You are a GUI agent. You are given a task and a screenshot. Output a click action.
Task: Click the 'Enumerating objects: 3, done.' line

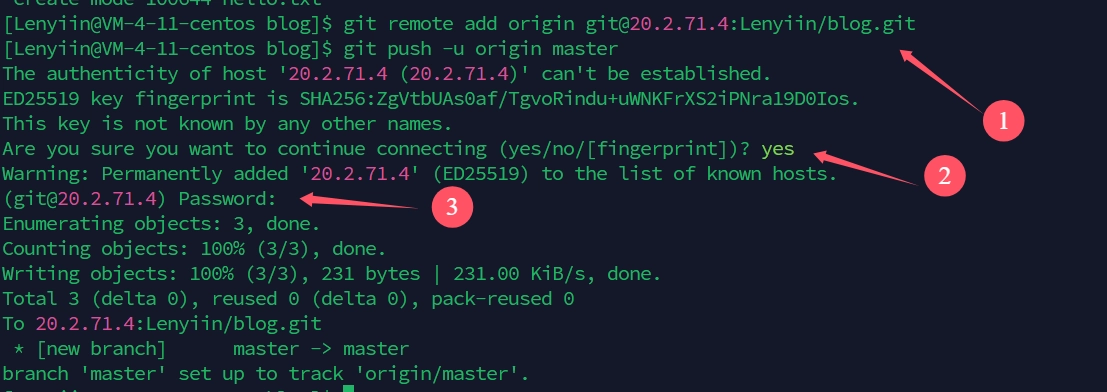click(x=161, y=225)
